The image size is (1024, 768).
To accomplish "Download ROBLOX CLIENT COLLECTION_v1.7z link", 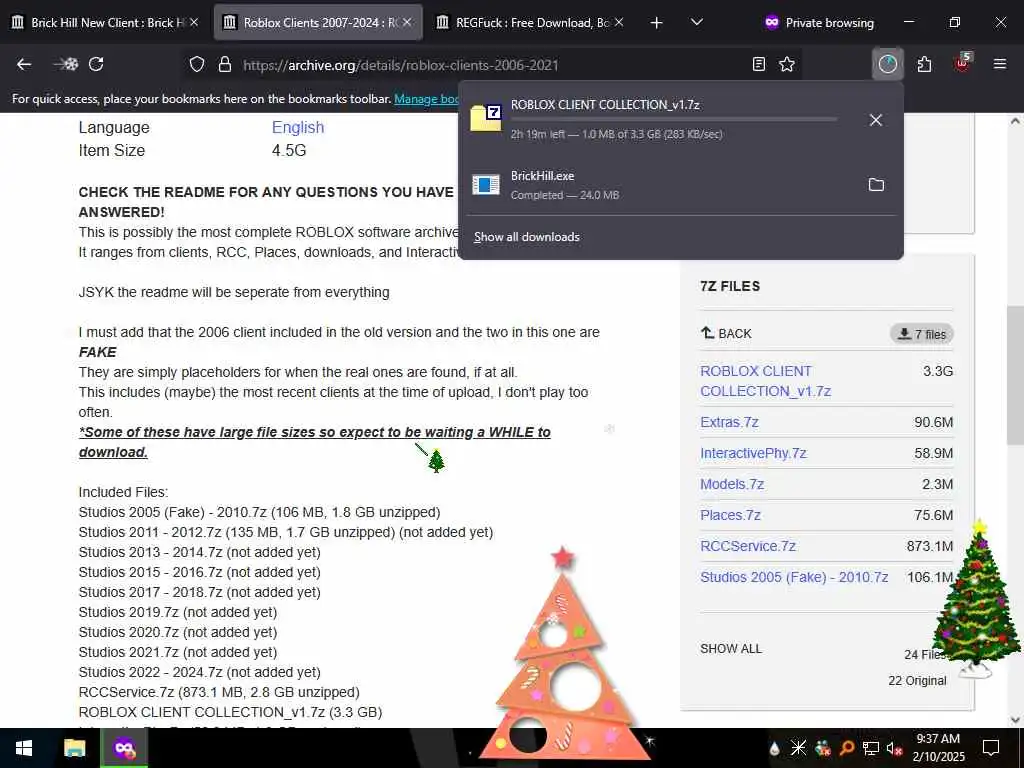I will pos(765,381).
